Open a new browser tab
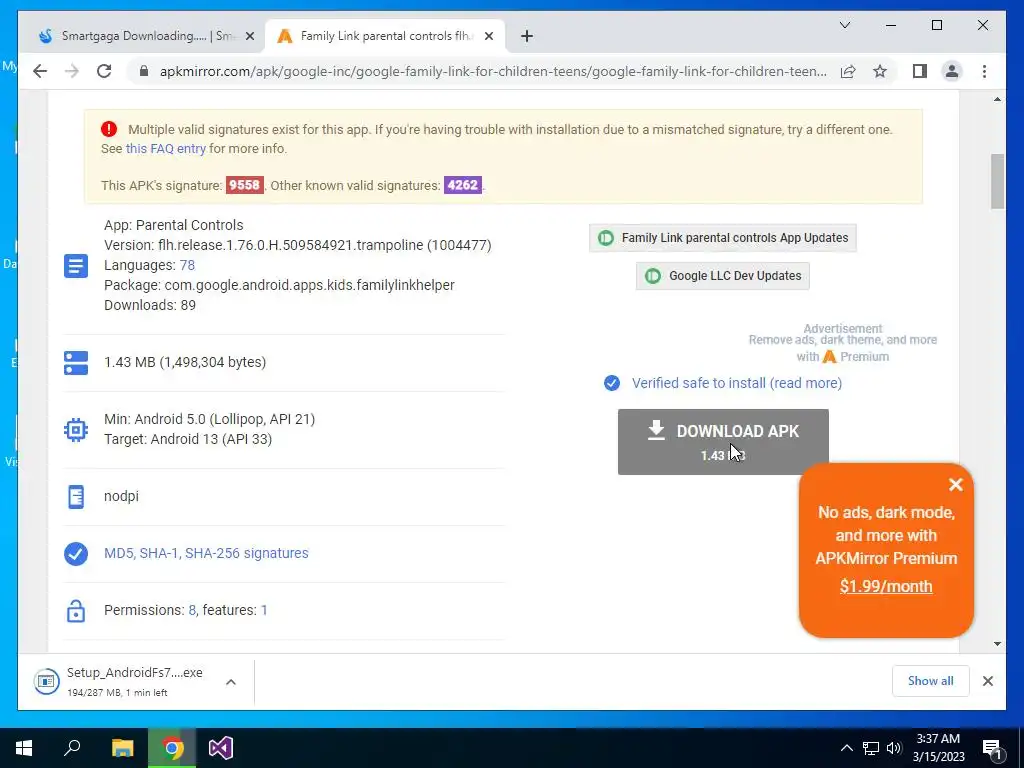The height and width of the screenshot is (768, 1024). click(527, 36)
